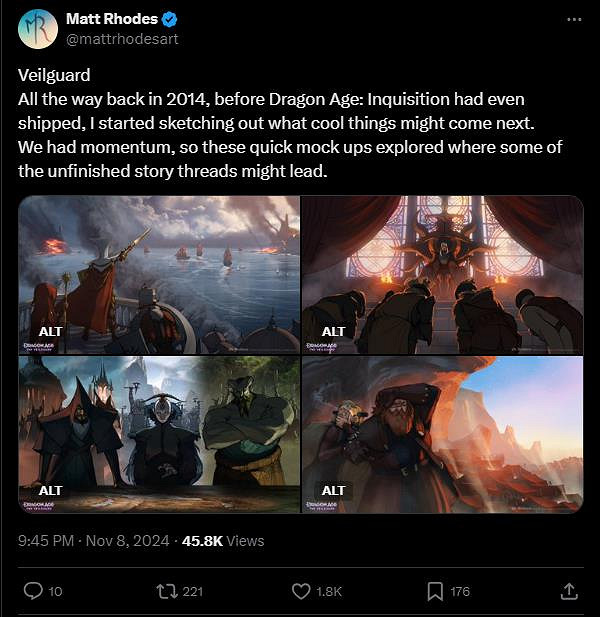Image resolution: width=600 pixels, height=617 pixels.
Task: Show ALT text for bottom-left image
Action: [x=50, y=491]
